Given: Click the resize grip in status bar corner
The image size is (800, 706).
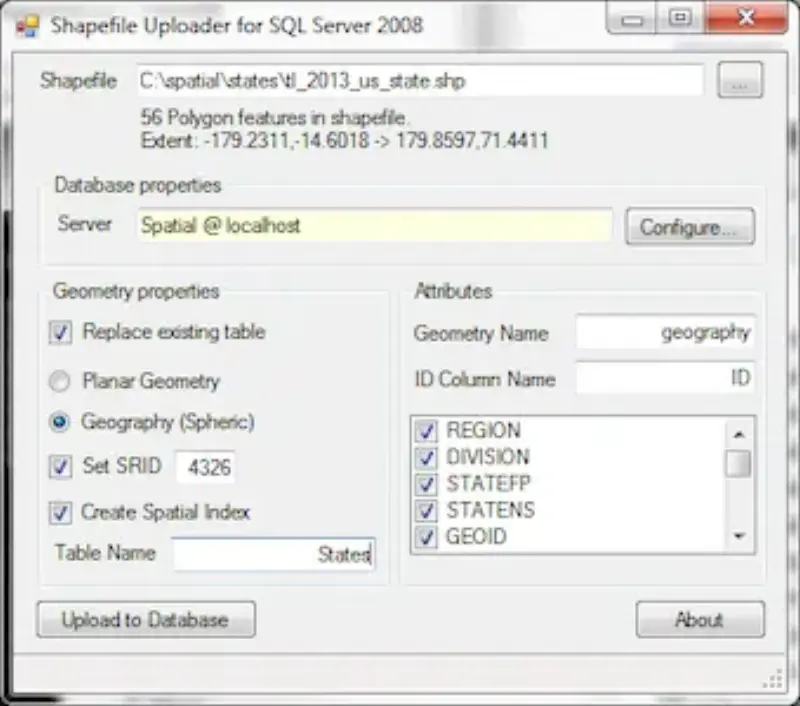Looking at the screenshot, I should pyautogui.click(x=773, y=679).
